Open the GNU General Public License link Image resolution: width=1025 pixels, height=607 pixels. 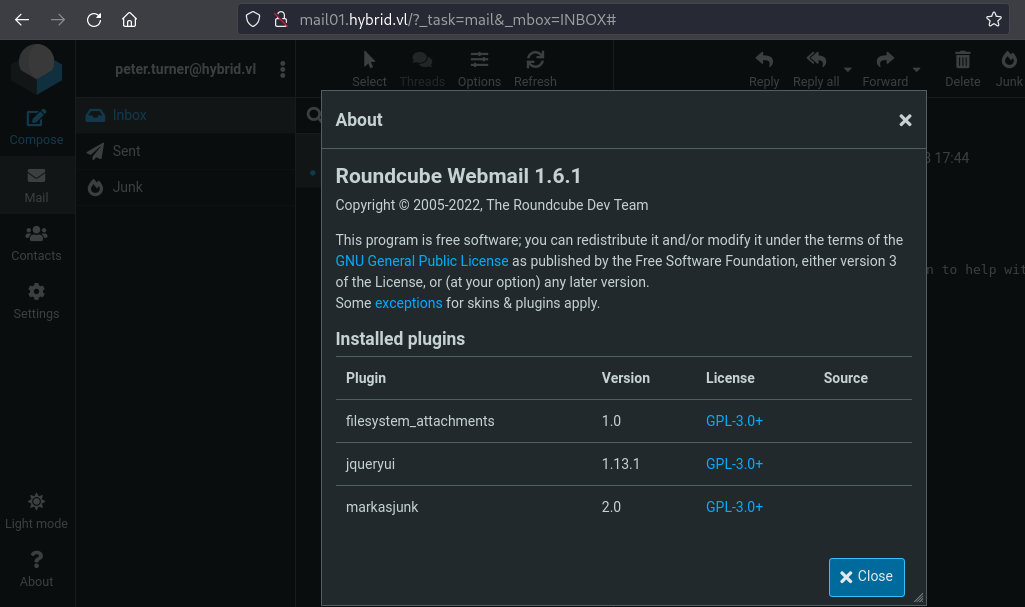tap(422, 261)
